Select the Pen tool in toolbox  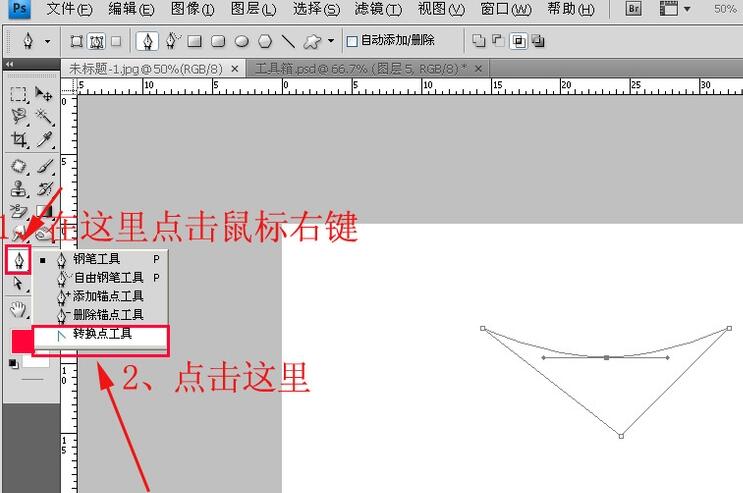coord(19,260)
